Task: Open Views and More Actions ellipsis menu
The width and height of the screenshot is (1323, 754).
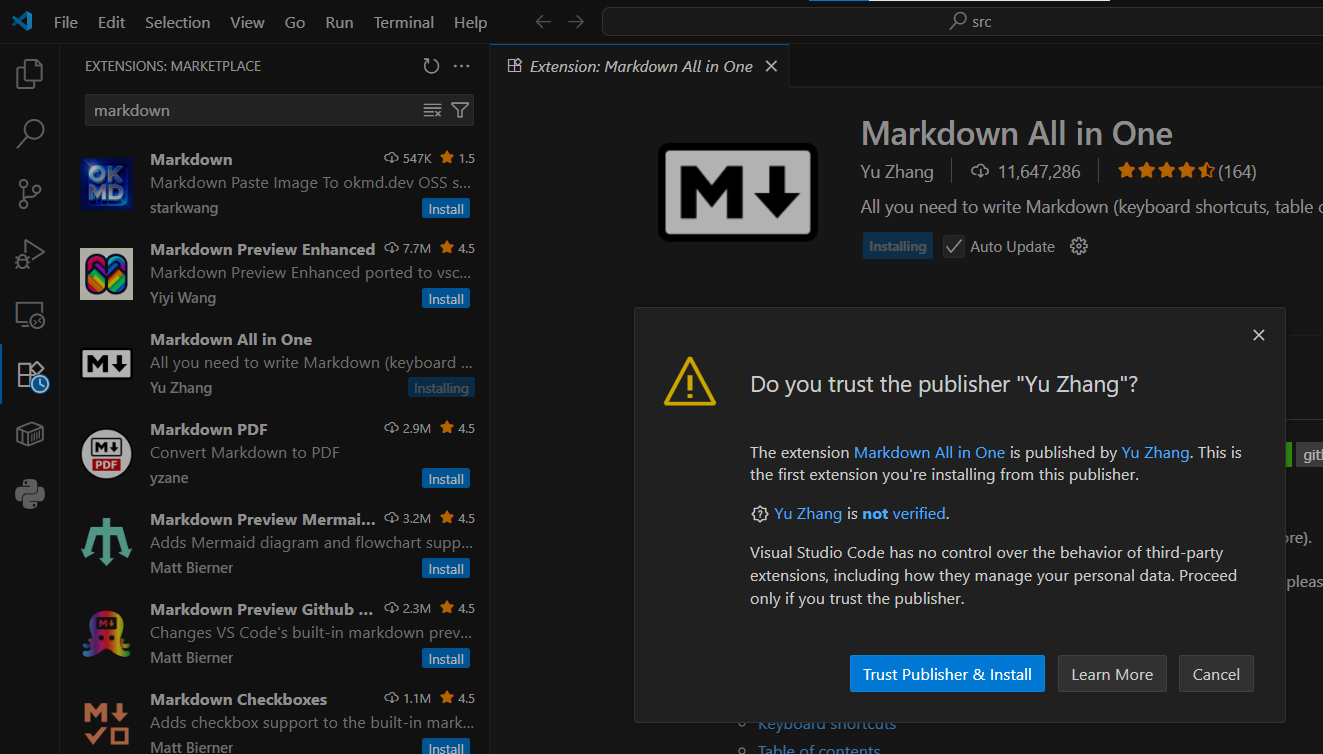Action: click(x=461, y=66)
